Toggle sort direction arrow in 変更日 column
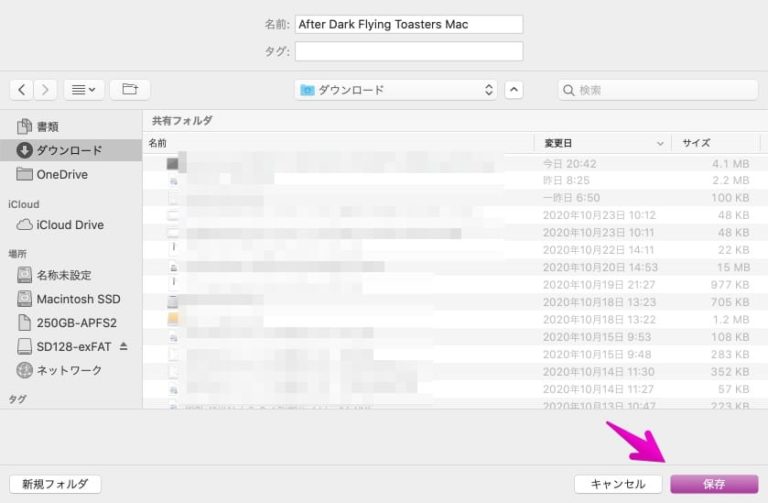Image resolution: width=768 pixels, height=503 pixels. tap(660, 144)
